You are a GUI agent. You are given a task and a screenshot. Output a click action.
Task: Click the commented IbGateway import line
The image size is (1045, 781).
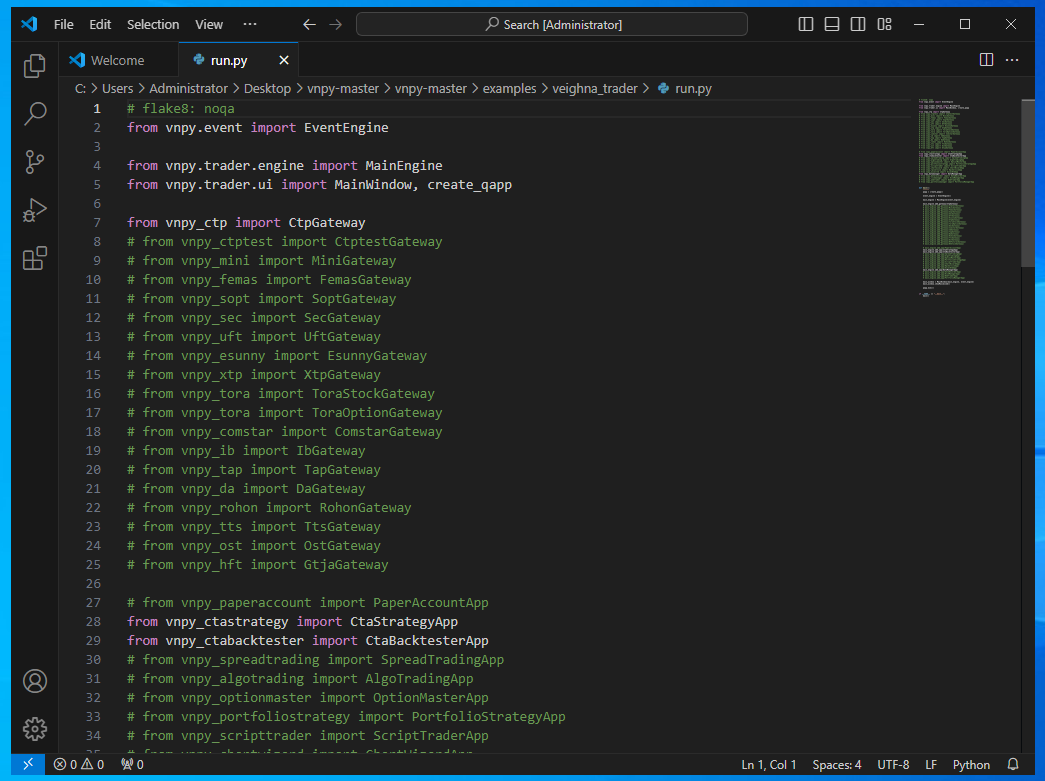(246, 450)
